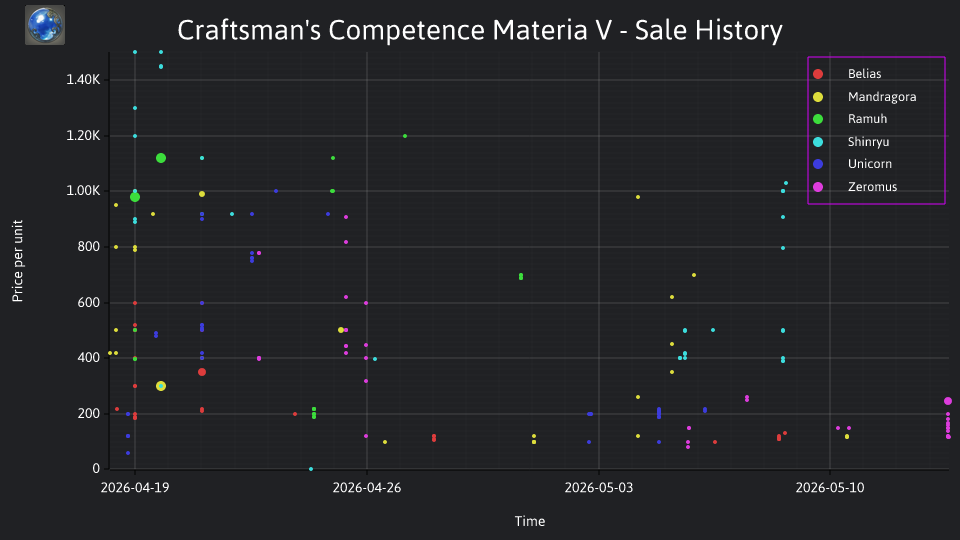Click the 1.00K y-axis tick label
Screen dimensions: 960x540
click(83, 191)
